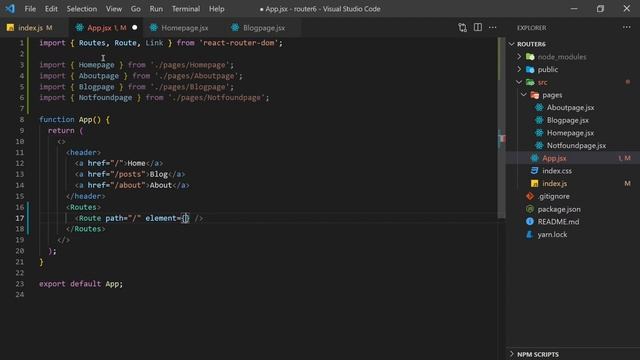
Task: Open the Help menu
Action: coord(216,9)
